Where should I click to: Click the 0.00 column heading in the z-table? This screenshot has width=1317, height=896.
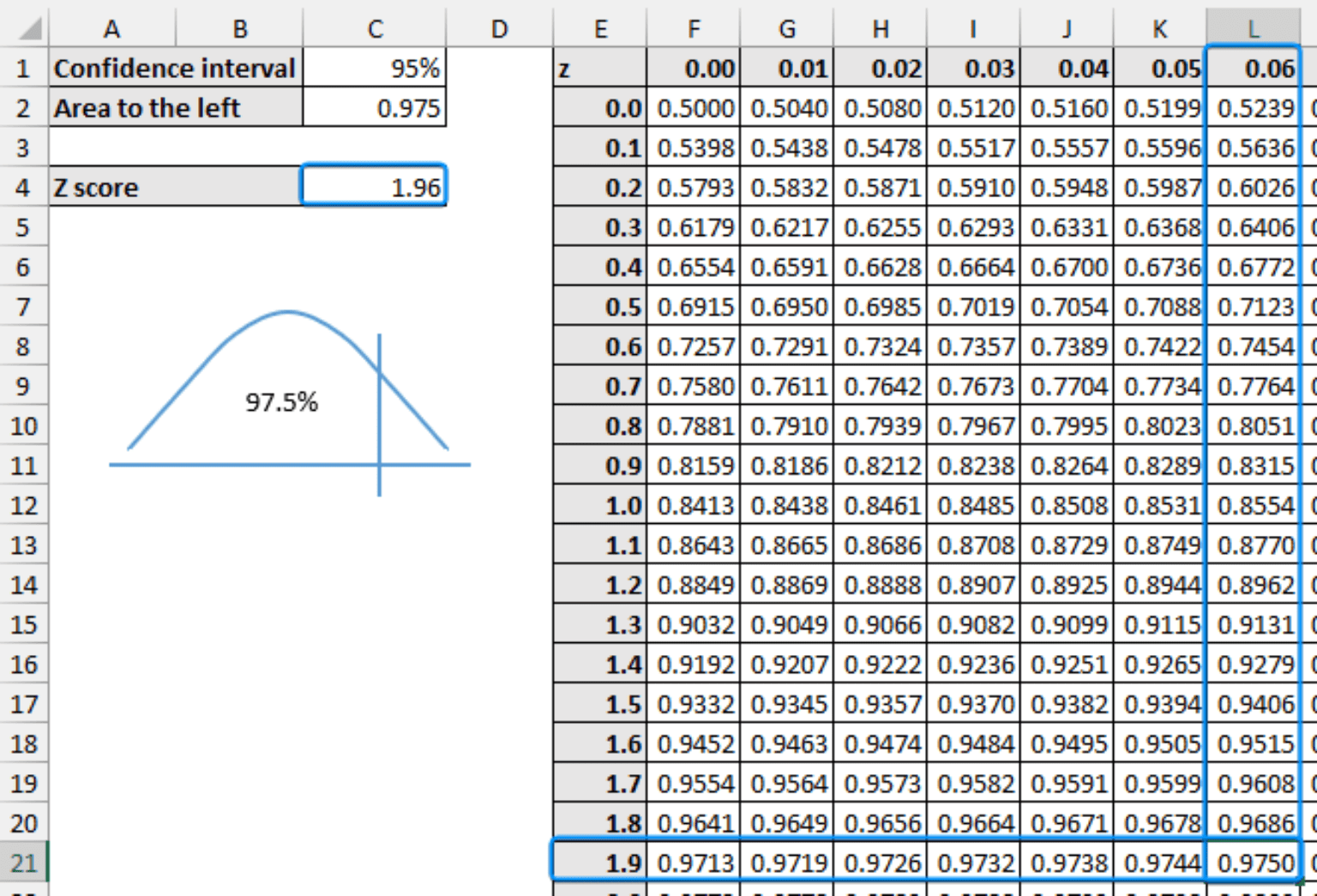tap(695, 69)
